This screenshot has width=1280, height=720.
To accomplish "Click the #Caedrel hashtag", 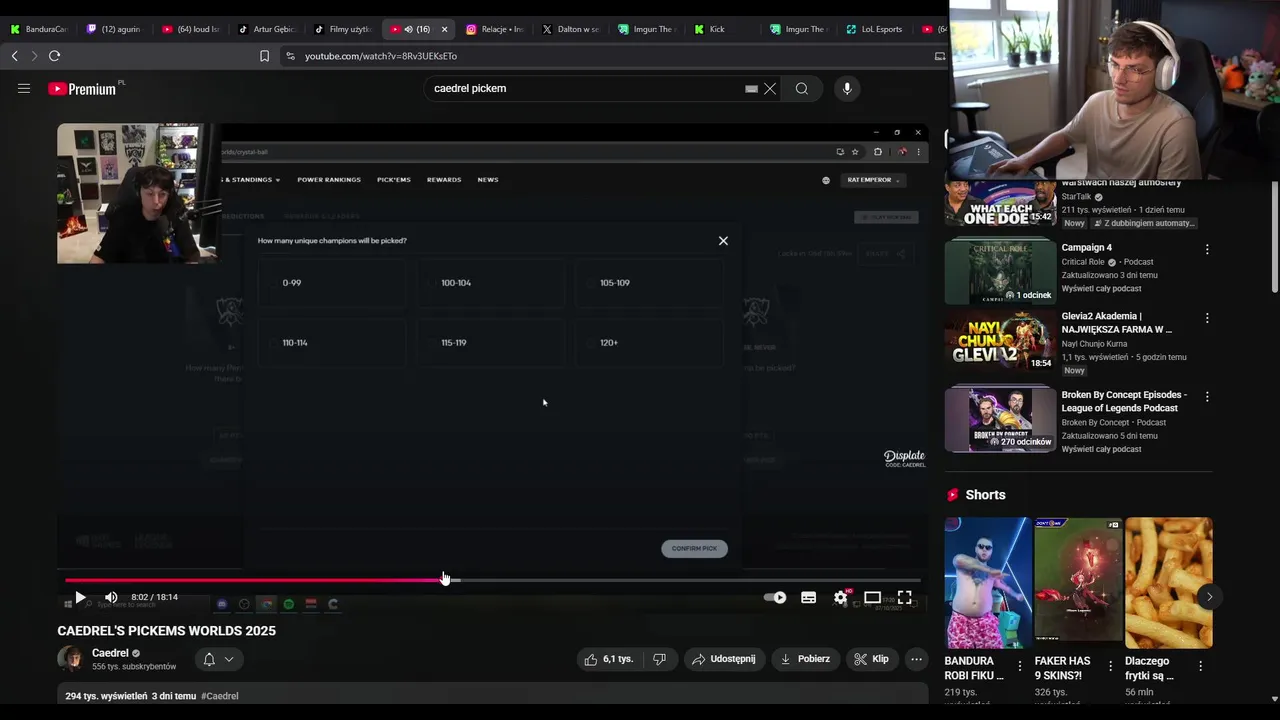I will (x=219, y=696).
